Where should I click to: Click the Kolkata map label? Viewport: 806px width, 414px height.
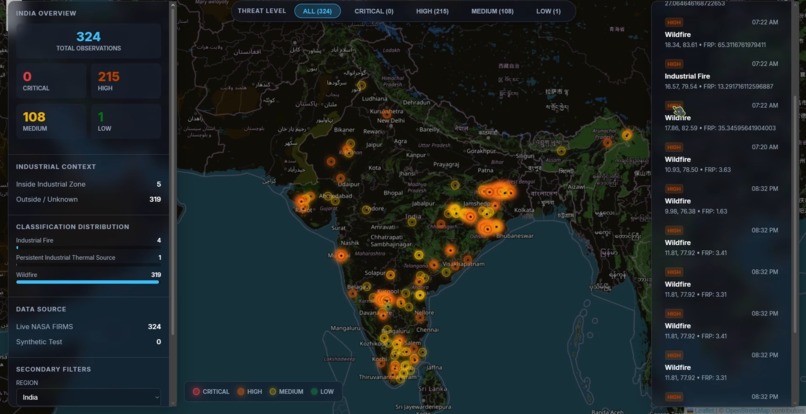click(x=524, y=210)
